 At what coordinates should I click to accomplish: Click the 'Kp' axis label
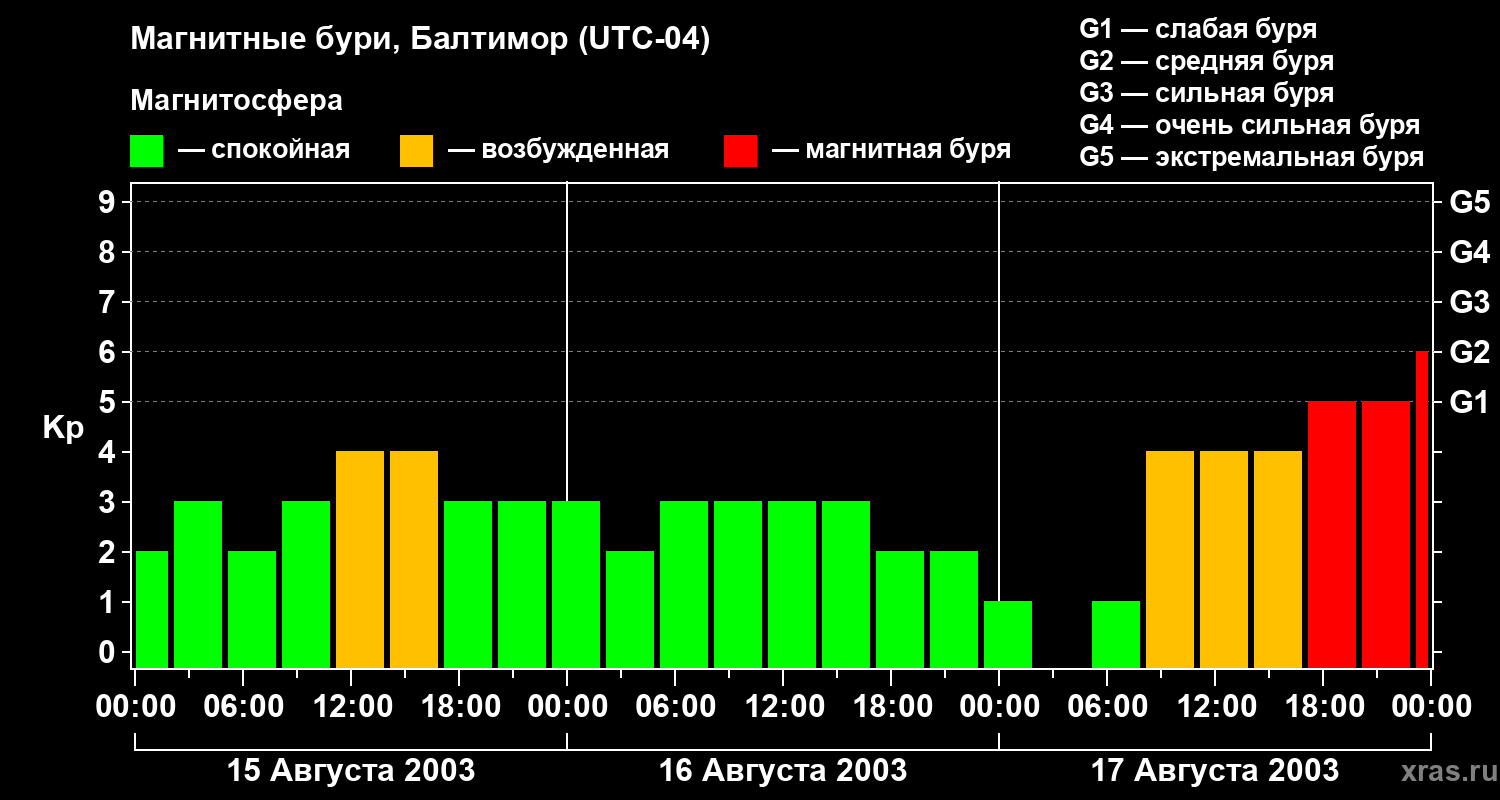click(63, 428)
